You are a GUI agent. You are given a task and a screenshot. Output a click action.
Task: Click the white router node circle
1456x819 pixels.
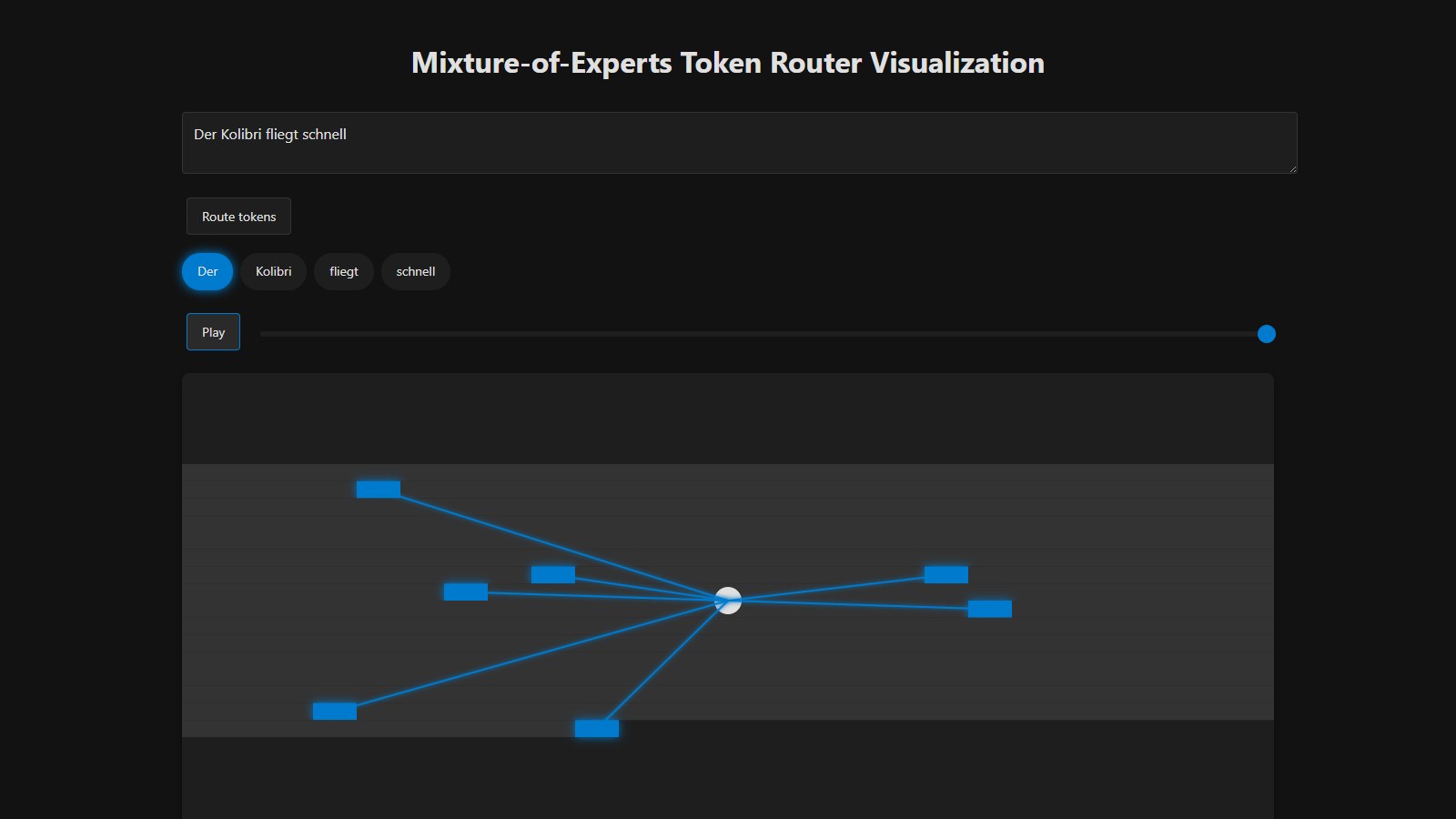[728, 601]
